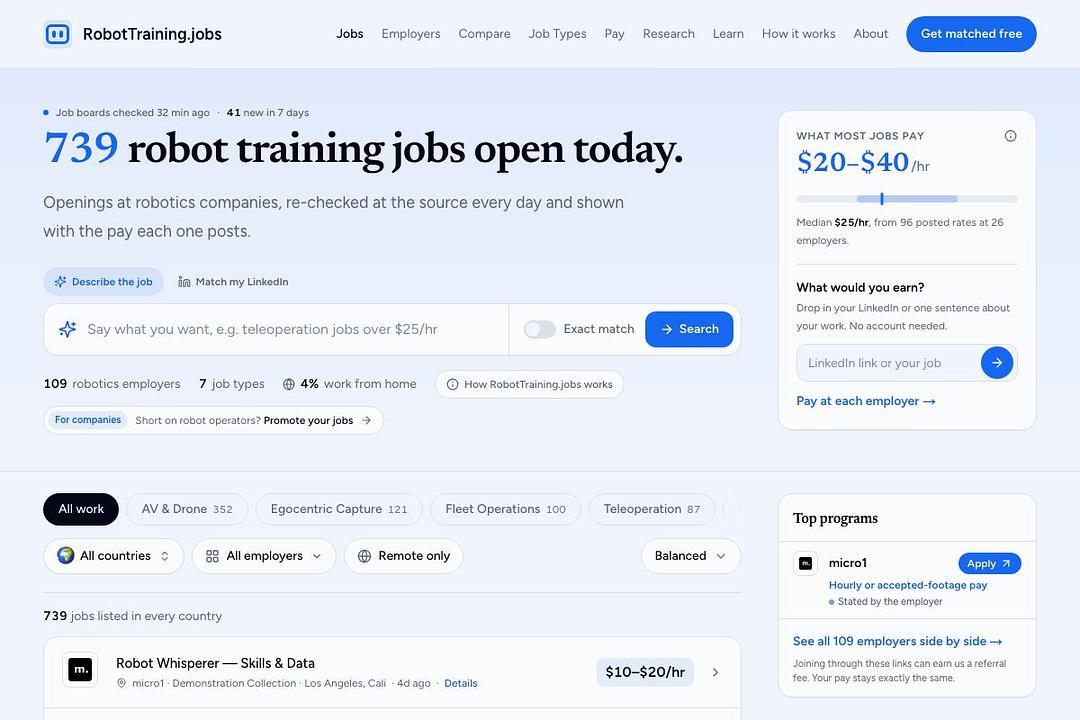Viewport: 1080px width, 720px height.
Task: Filter by AV & Drone category
Action: 187,509
